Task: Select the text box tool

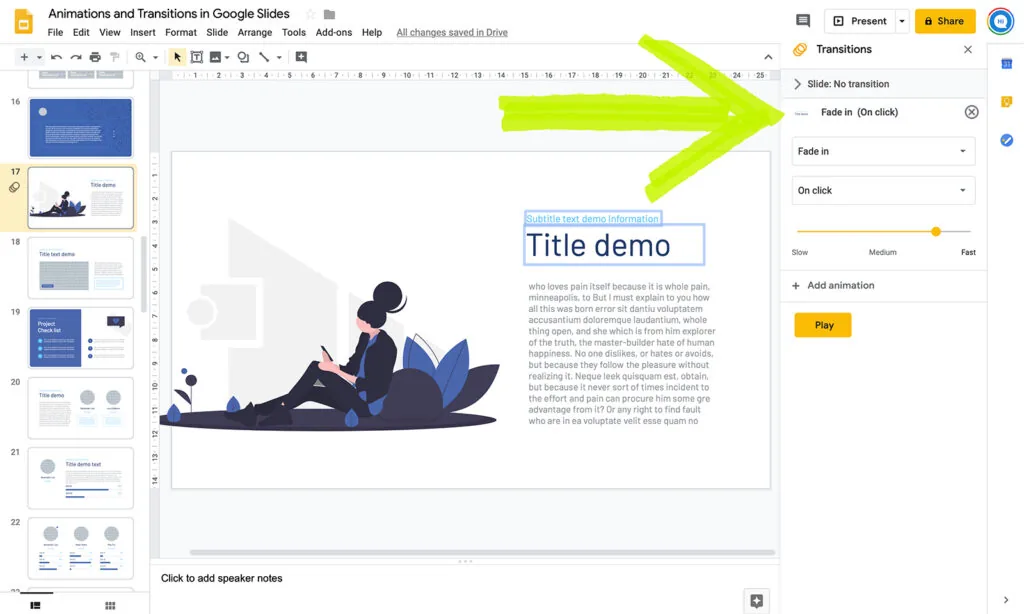Action: (x=197, y=57)
